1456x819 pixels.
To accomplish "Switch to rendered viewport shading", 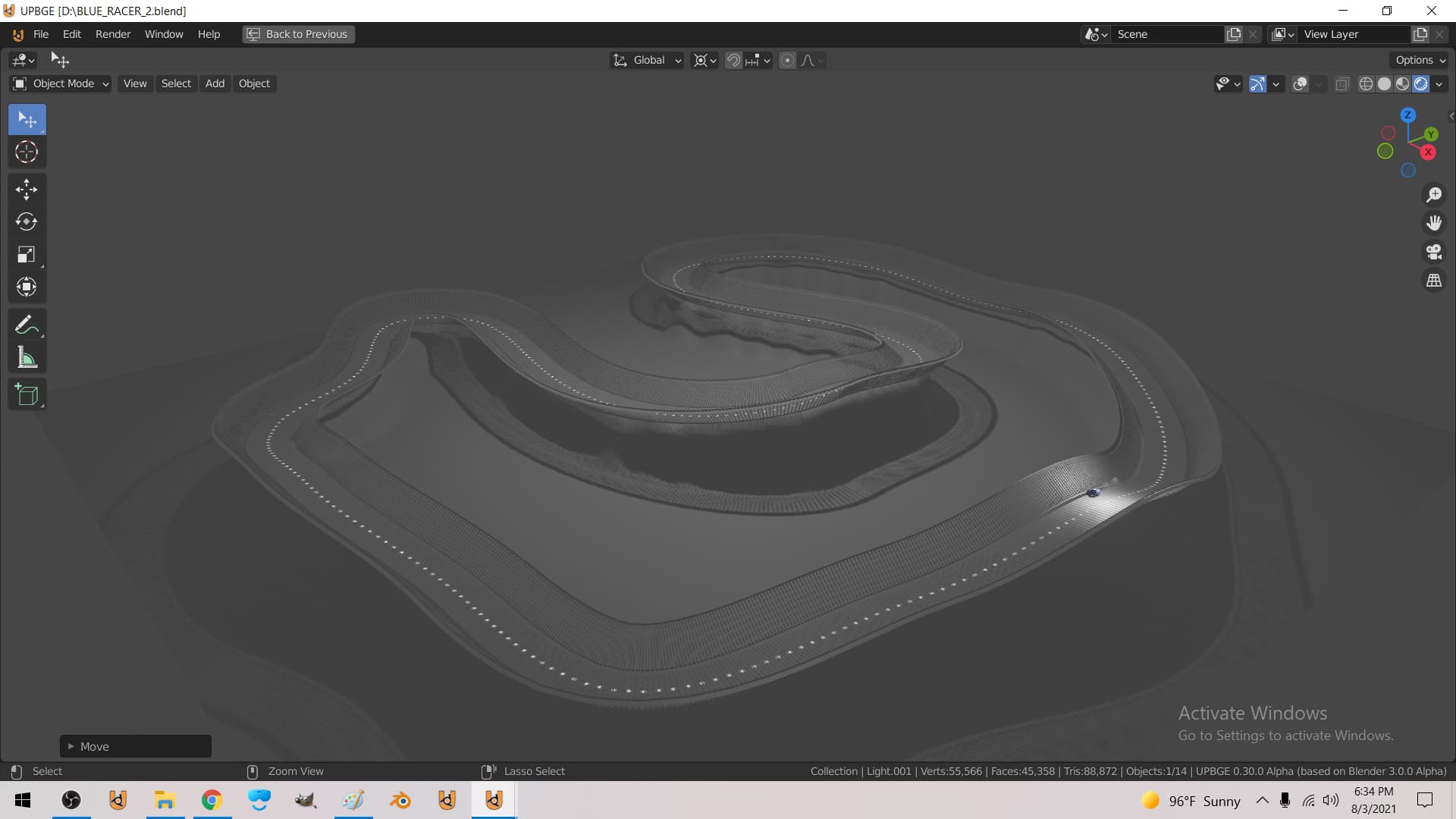I will click(1421, 84).
